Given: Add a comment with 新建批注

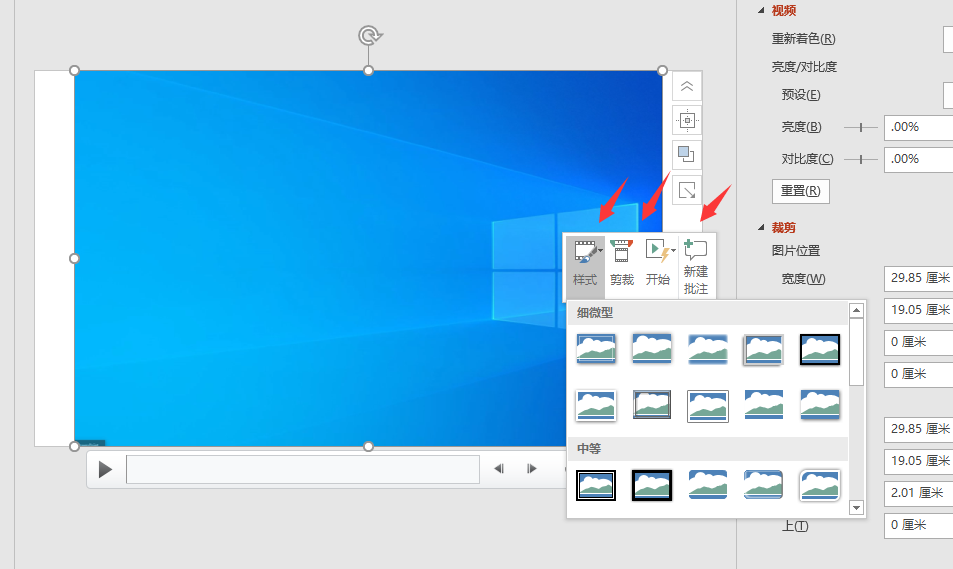Looking at the screenshot, I should coord(696,266).
